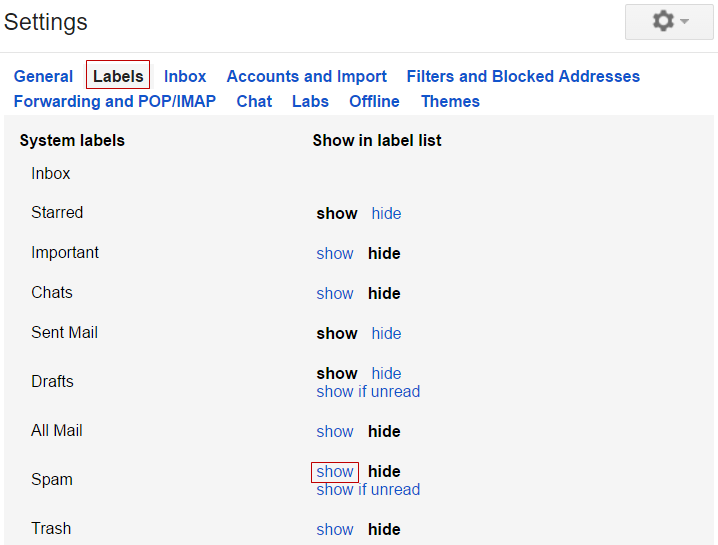
Task: Hide the Starred label
Action: click(x=386, y=213)
